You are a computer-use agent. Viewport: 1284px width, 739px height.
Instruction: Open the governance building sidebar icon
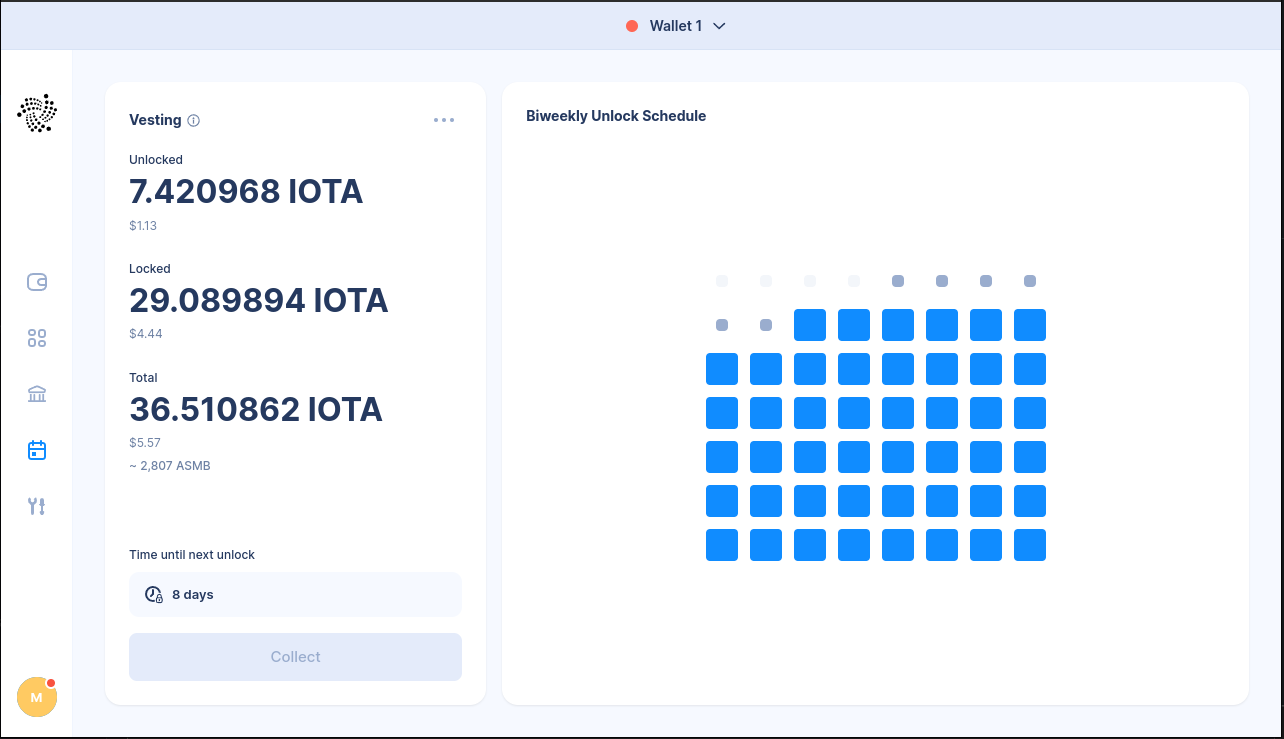click(x=37, y=394)
